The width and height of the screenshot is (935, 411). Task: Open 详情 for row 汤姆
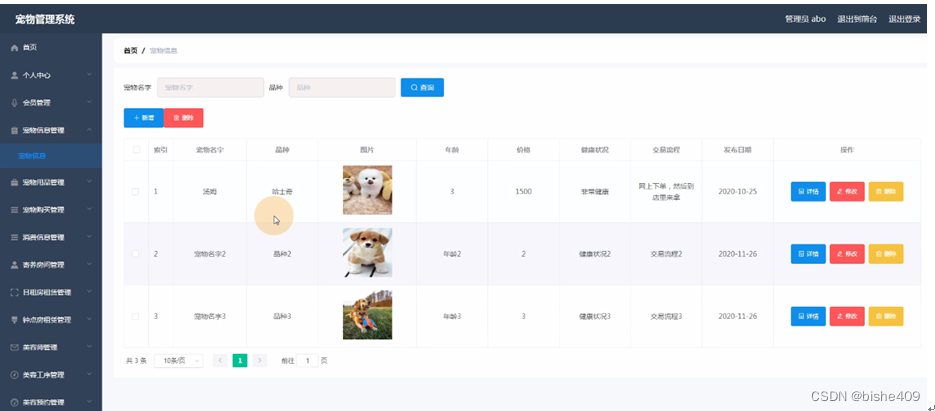(808, 191)
